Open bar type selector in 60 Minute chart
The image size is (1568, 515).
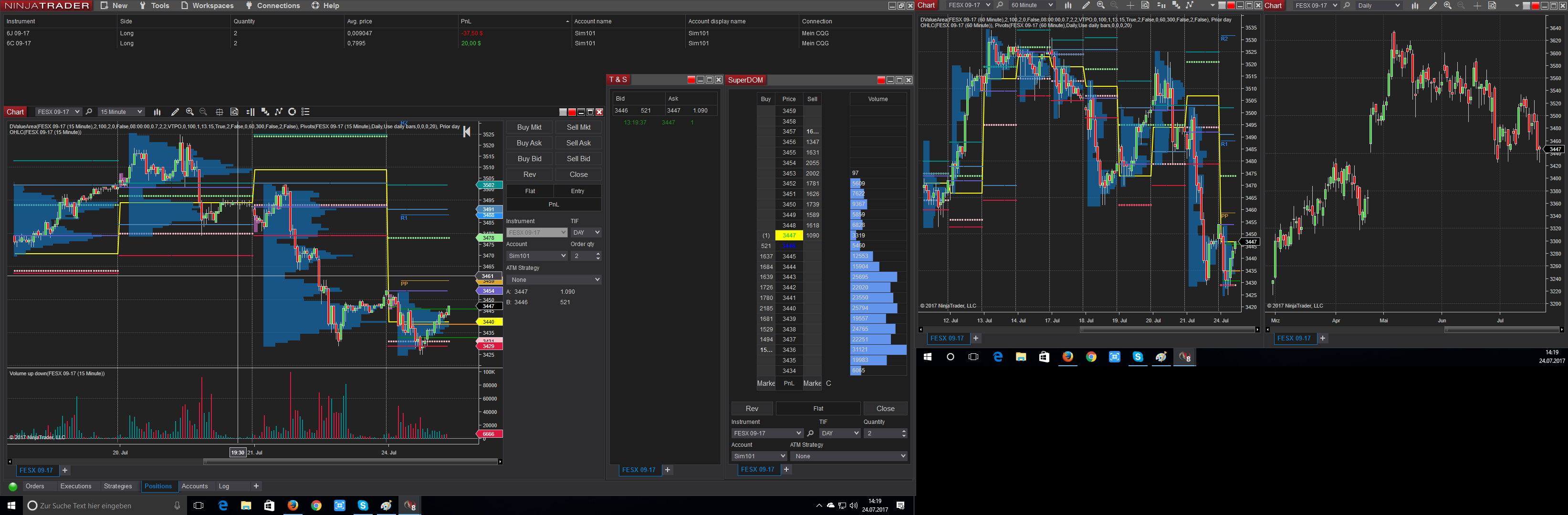click(1067, 5)
